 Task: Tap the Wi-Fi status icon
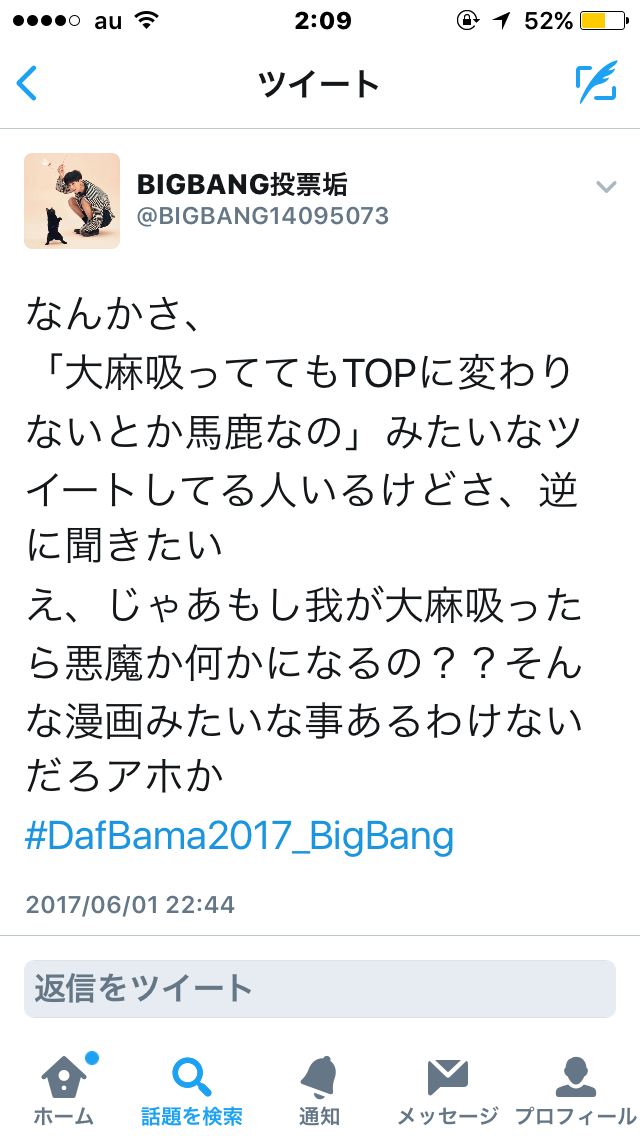tap(146, 20)
